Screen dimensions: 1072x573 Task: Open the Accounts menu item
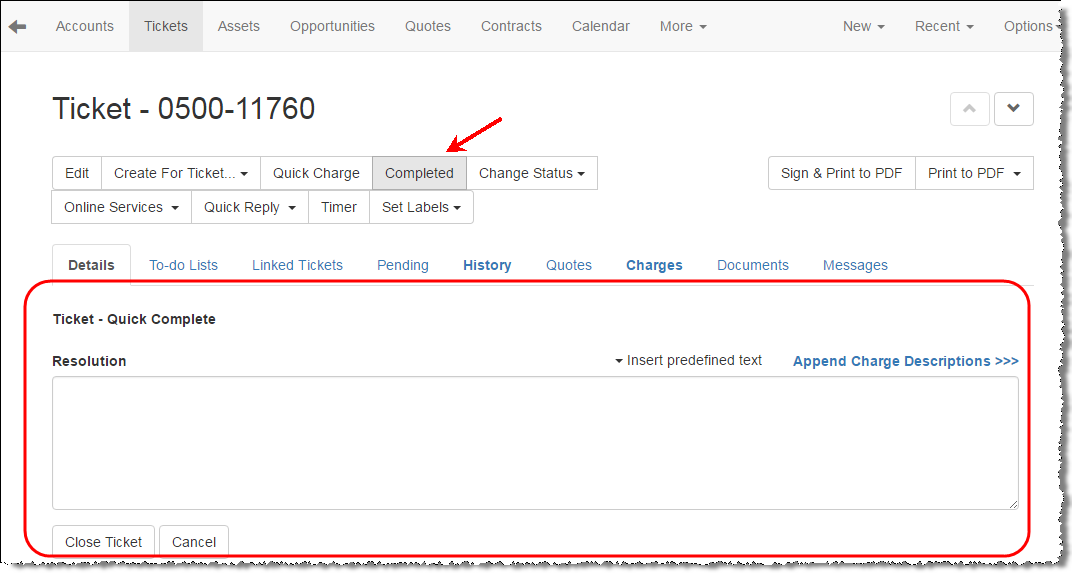tap(85, 26)
